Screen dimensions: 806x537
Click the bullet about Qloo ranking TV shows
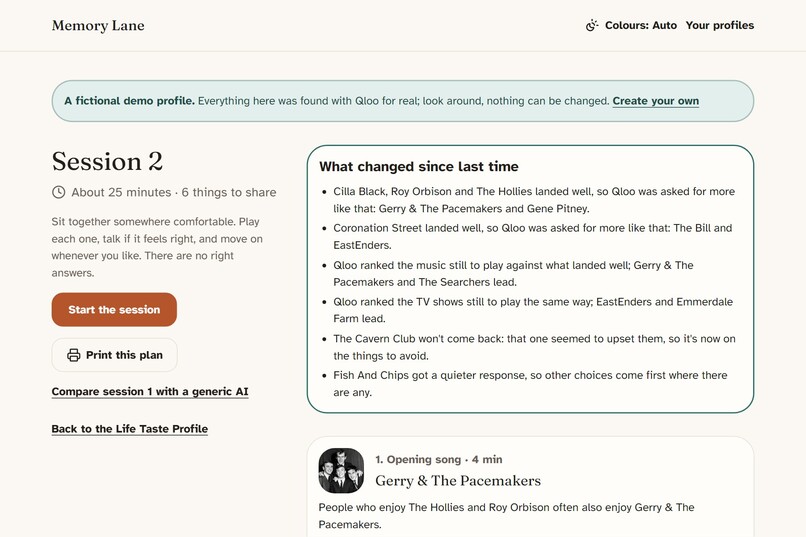533,310
